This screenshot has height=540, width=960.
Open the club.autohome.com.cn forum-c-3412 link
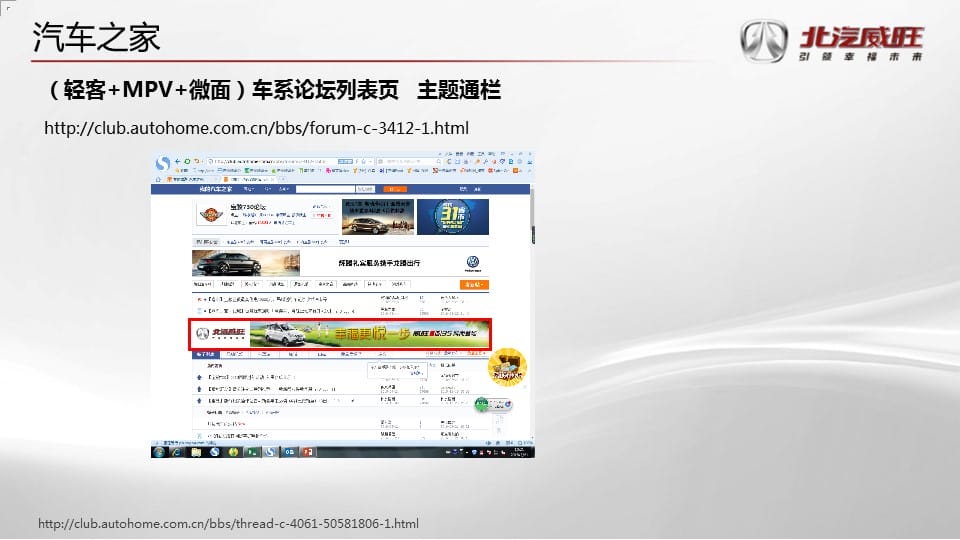[257, 128]
